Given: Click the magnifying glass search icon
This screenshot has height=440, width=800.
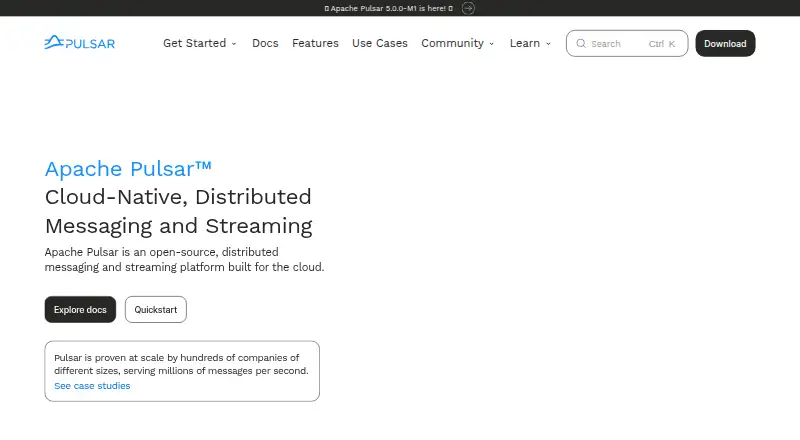Looking at the screenshot, I should pyautogui.click(x=581, y=43).
